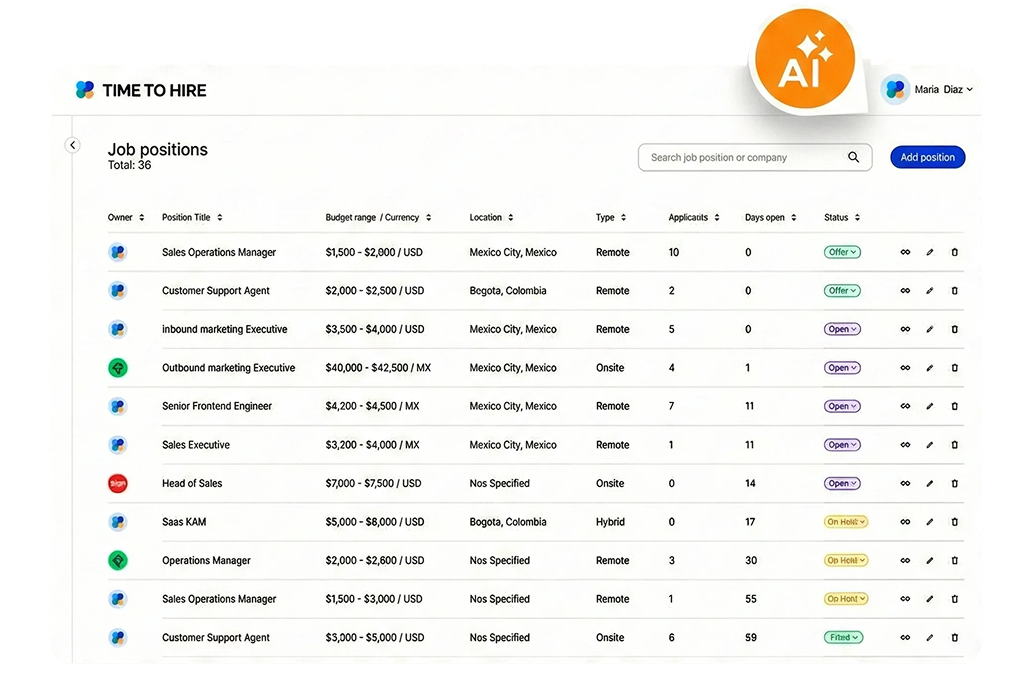
Task: Expand the On Hold status for Saas KAM
Action: tap(845, 521)
